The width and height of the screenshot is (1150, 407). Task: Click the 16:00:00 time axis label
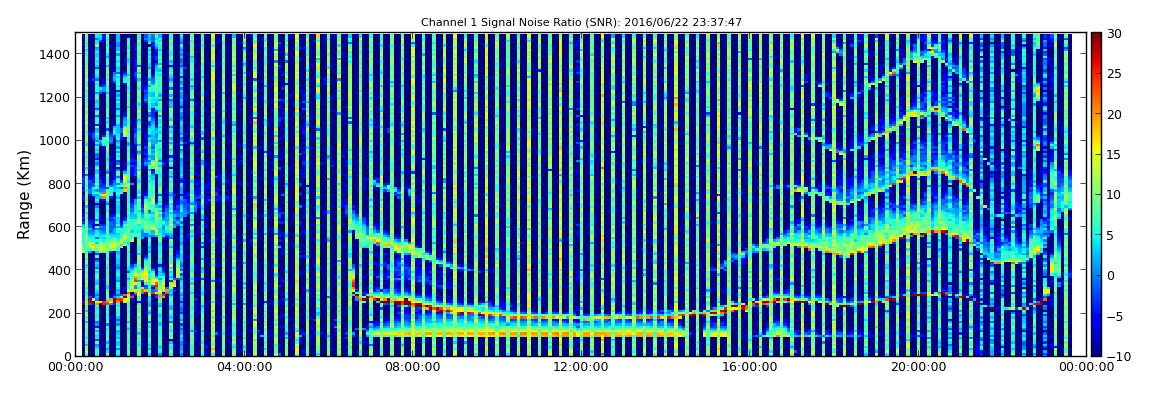(x=748, y=367)
